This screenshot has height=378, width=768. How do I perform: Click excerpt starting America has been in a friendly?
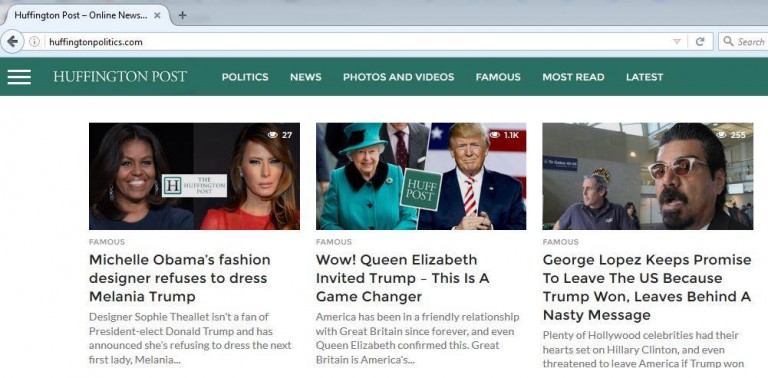tap(417, 338)
